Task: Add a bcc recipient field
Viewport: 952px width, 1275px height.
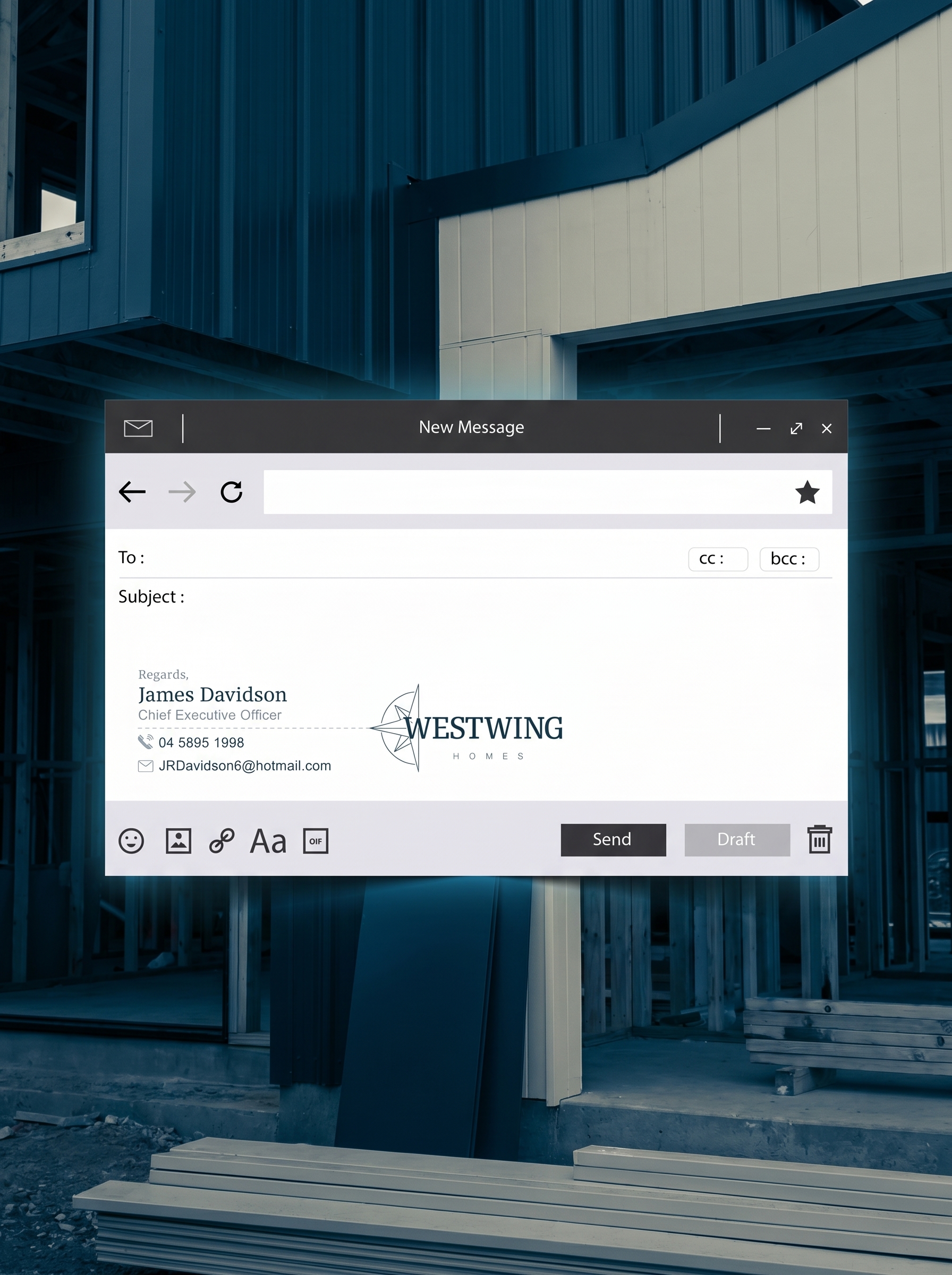Action: [789, 559]
